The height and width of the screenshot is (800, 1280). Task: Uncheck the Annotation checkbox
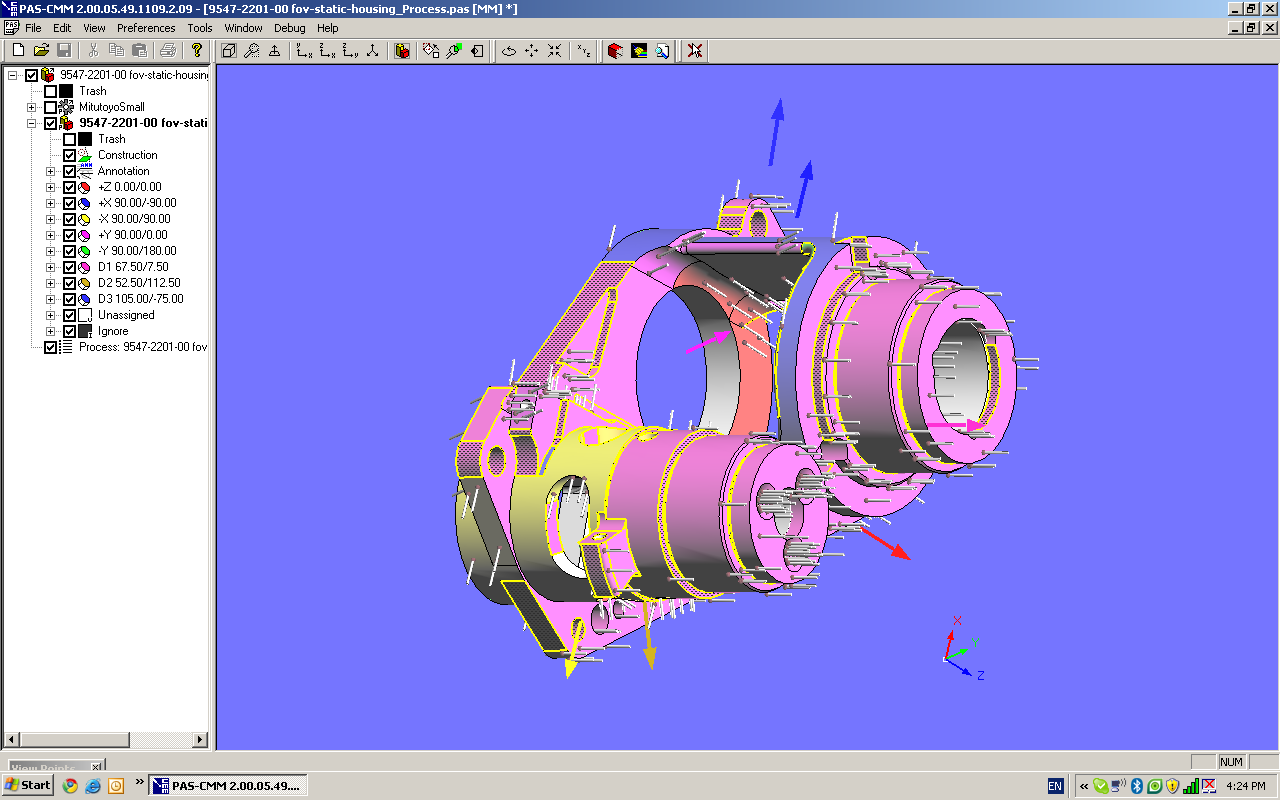click(69, 171)
